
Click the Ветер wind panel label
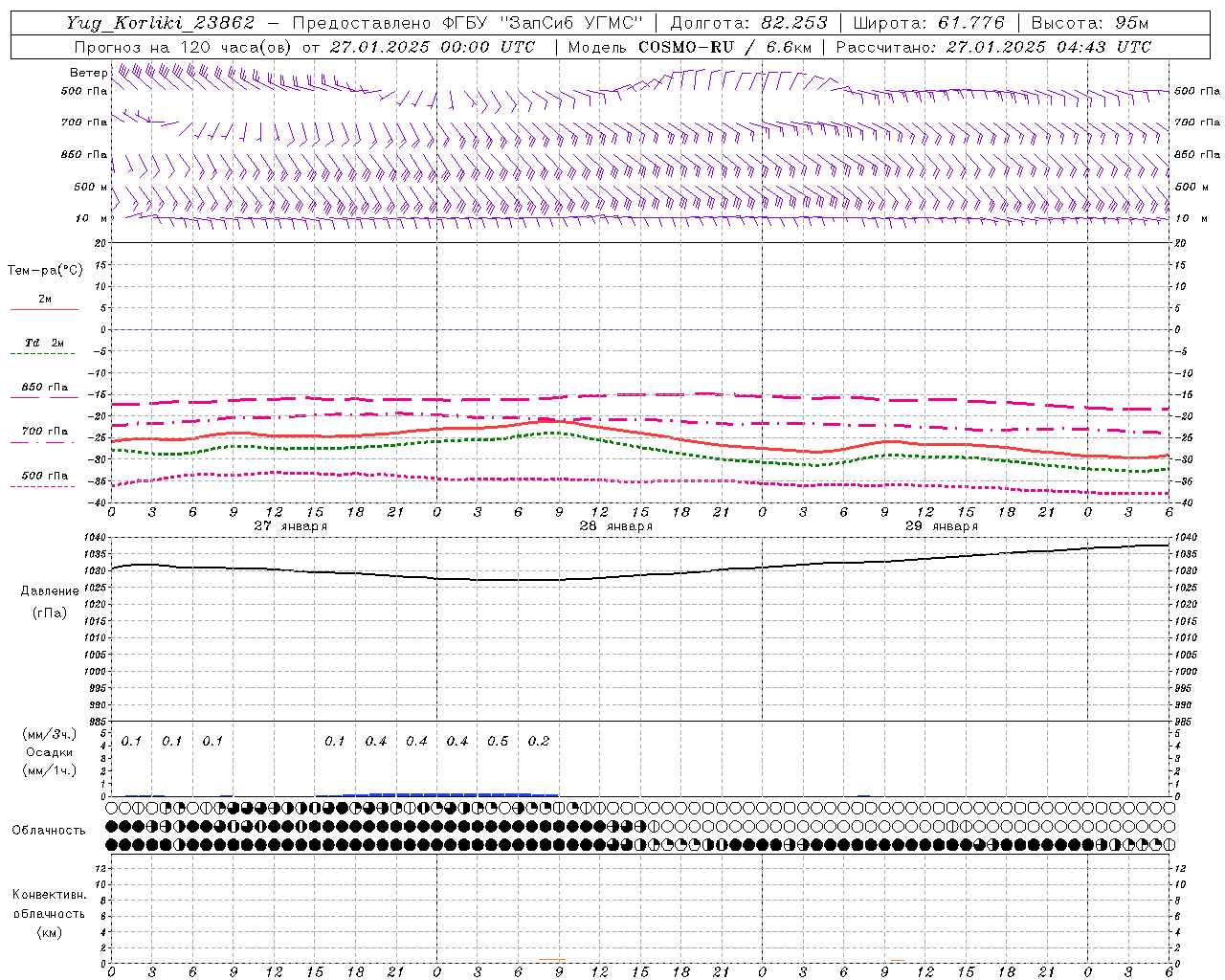pos(89,73)
